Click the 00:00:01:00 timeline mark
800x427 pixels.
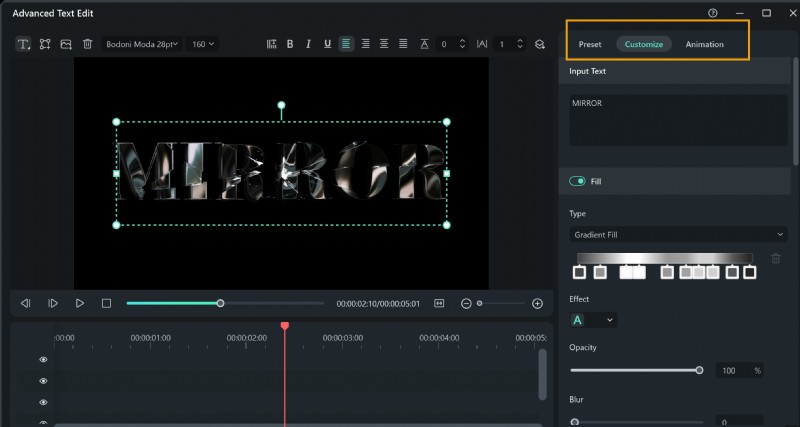pos(151,338)
